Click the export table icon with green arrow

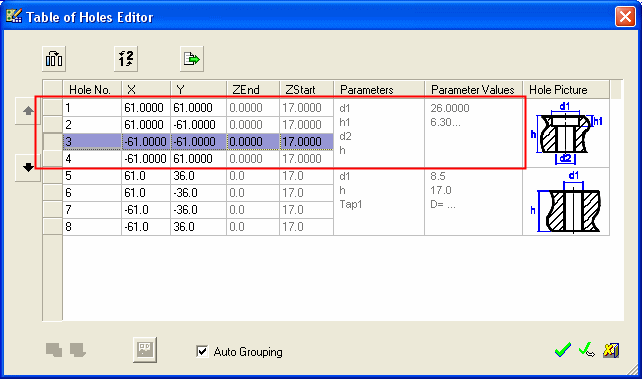pyautogui.click(x=192, y=59)
